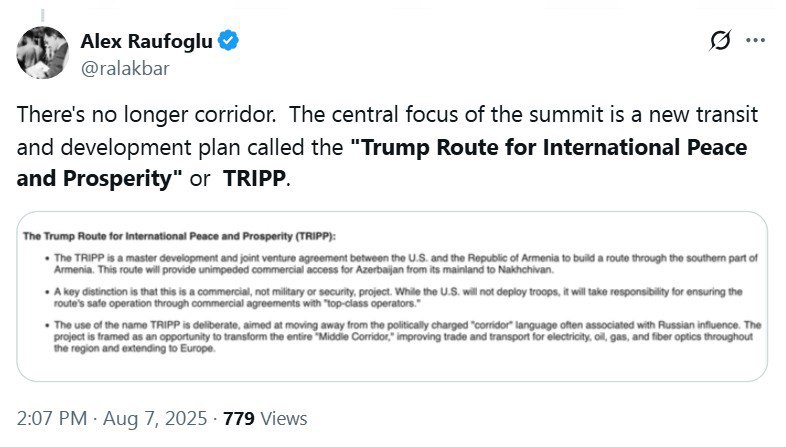This screenshot has width=786, height=447.
Task: Click the bold TRIPP abbreviation in tweet
Action: pyautogui.click(x=254, y=178)
